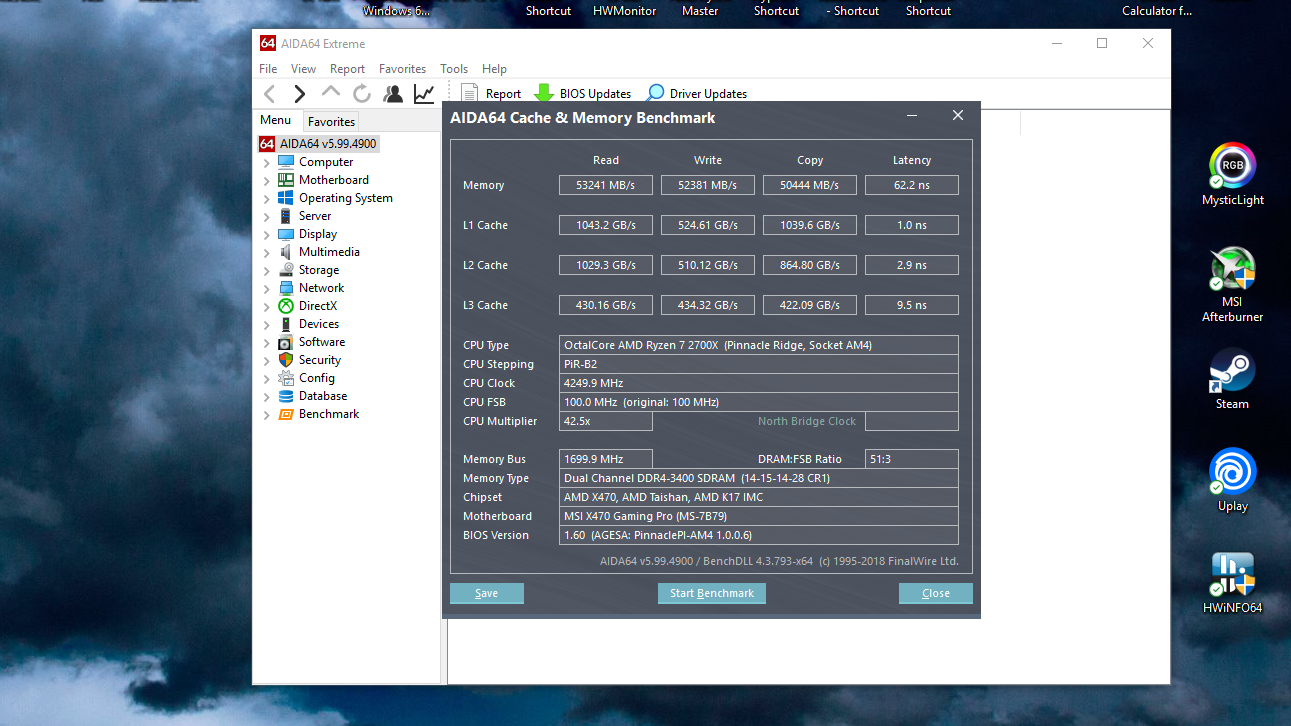Select the Network icon in tree
Image resolution: width=1291 pixels, height=726 pixels.
pyautogui.click(x=286, y=288)
